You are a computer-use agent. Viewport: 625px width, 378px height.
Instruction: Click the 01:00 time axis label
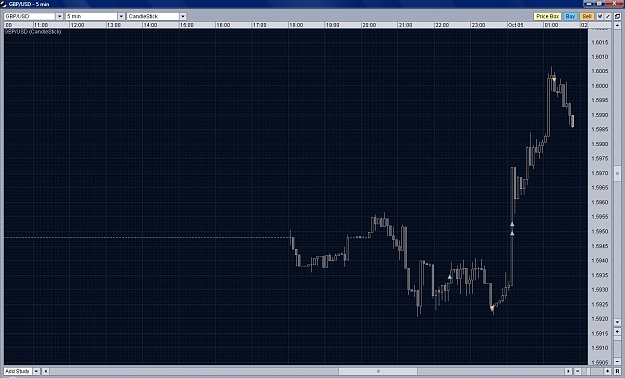click(x=551, y=25)
